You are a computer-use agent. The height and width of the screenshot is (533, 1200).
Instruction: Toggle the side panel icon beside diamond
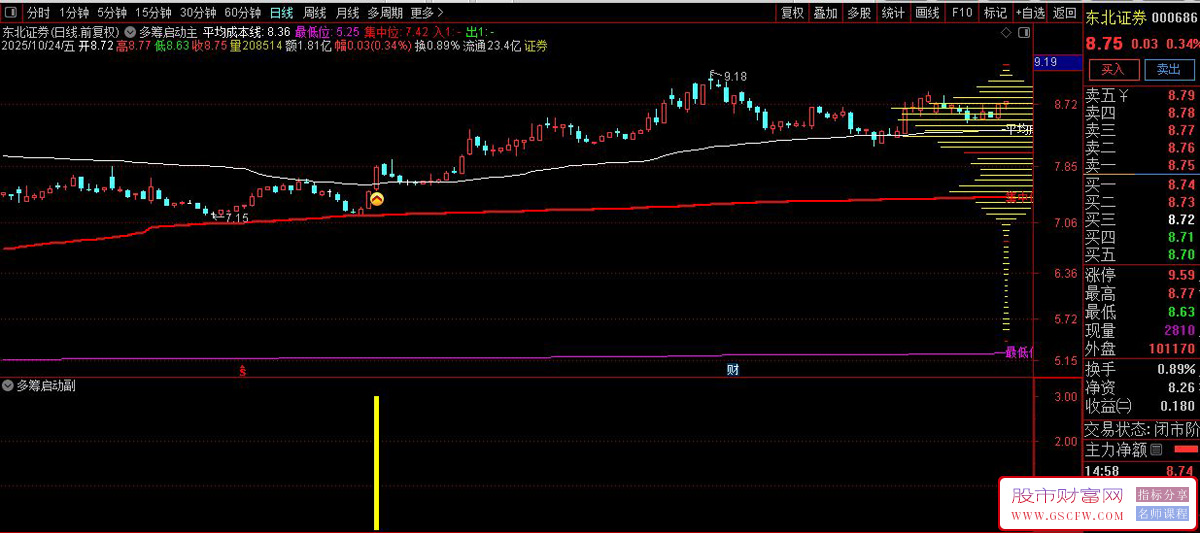click(1024, 32)
